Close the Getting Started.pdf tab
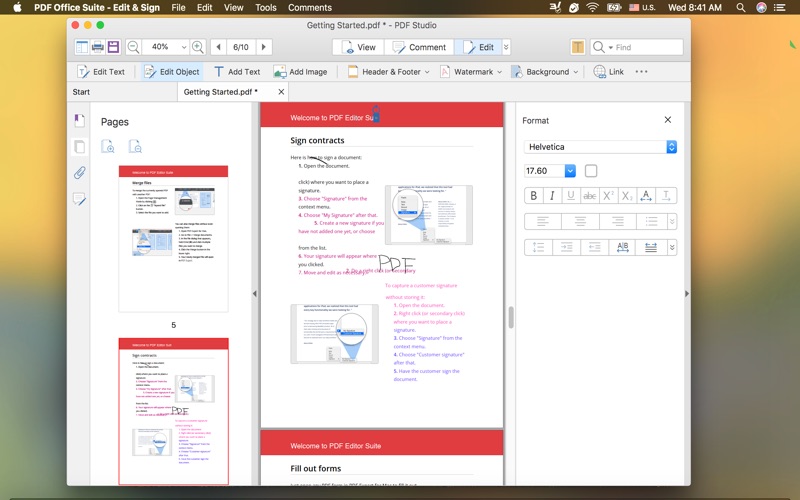The width and height of the screenshot is (800, 500). tap(281, 92)
